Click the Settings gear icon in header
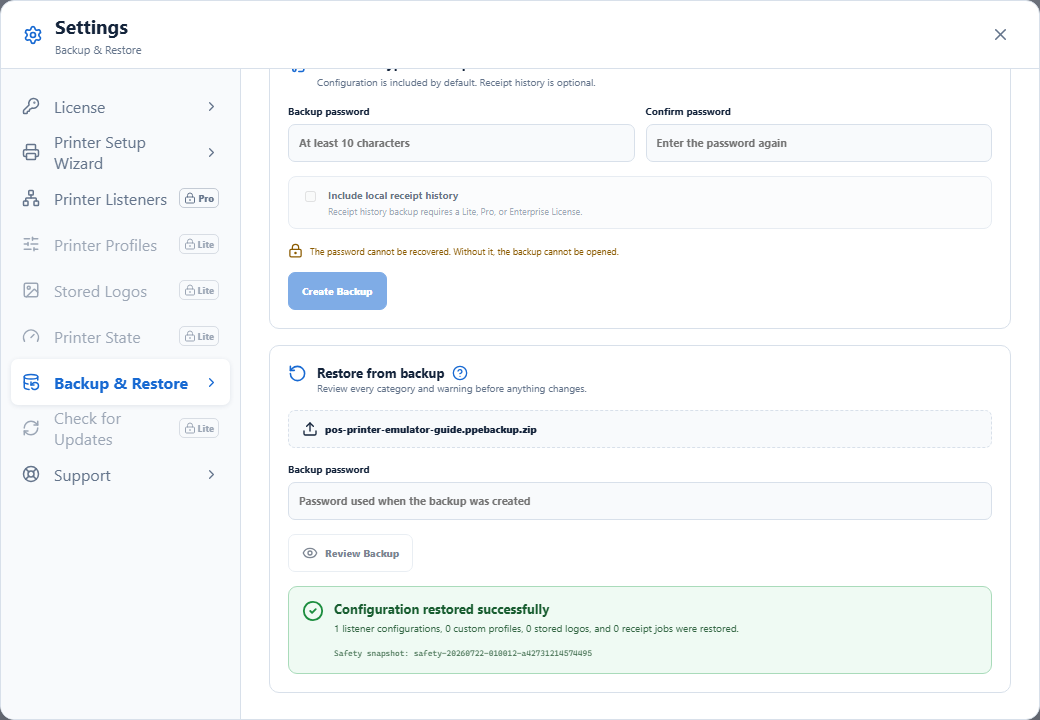The height and width of the screenshot is (720, 1040). pos(32,35)
